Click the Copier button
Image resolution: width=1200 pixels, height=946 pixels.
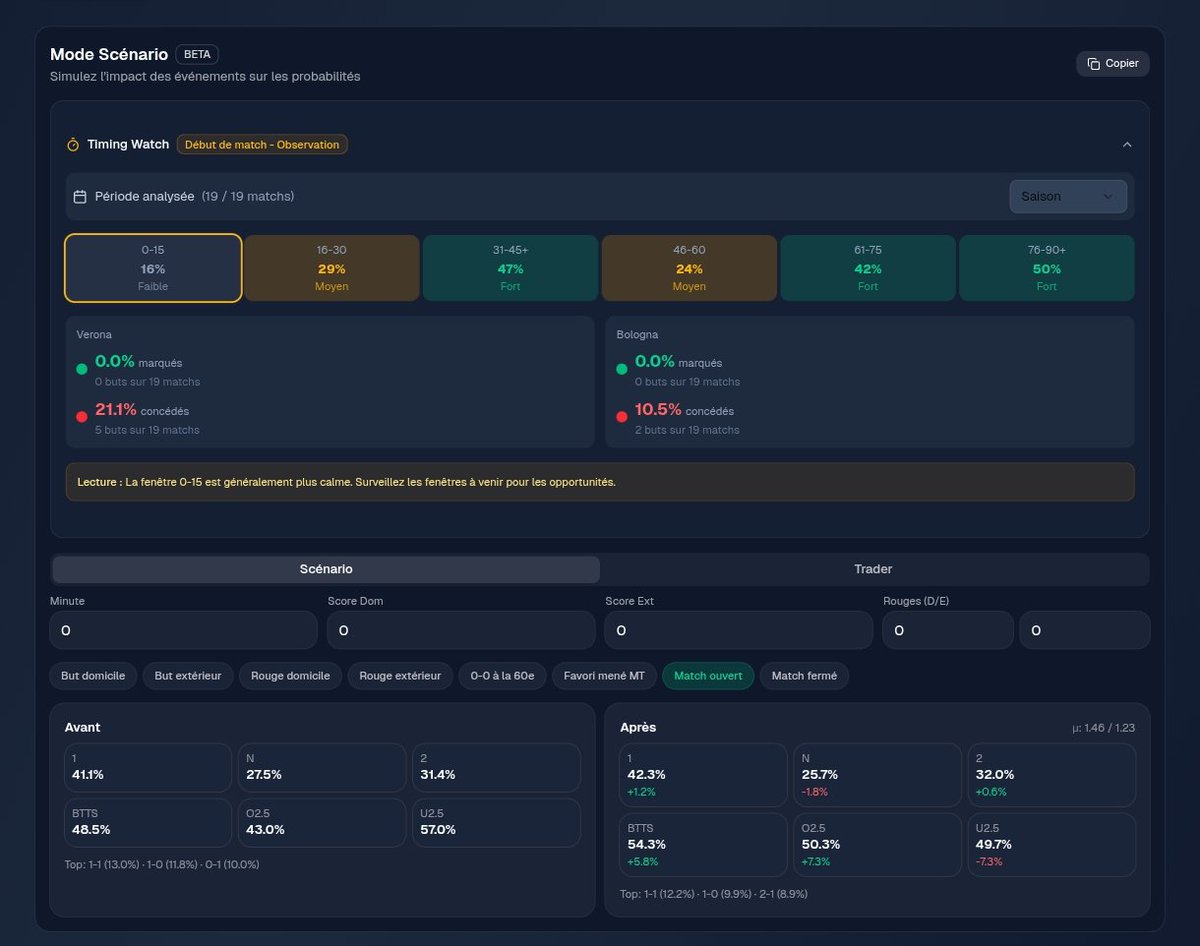pos(1113,63)
